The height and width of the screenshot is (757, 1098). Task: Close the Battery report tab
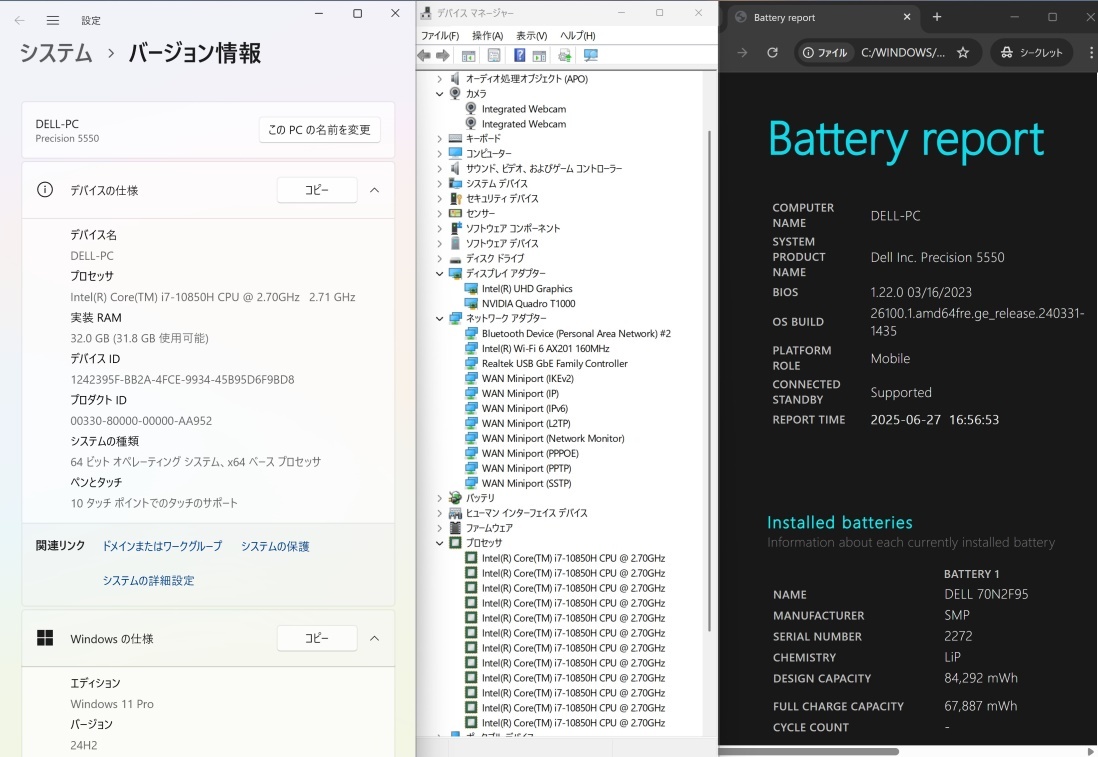point(907,17)
